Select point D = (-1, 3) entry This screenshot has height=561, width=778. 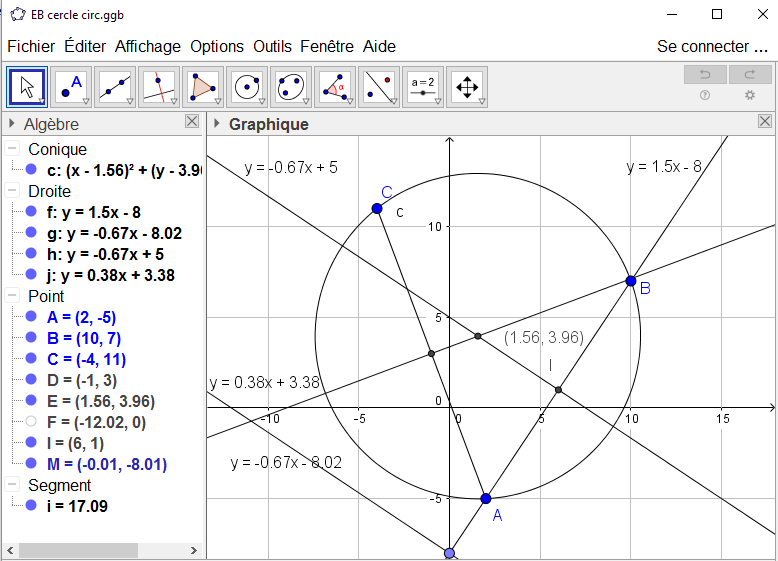(x=82, y=380)
